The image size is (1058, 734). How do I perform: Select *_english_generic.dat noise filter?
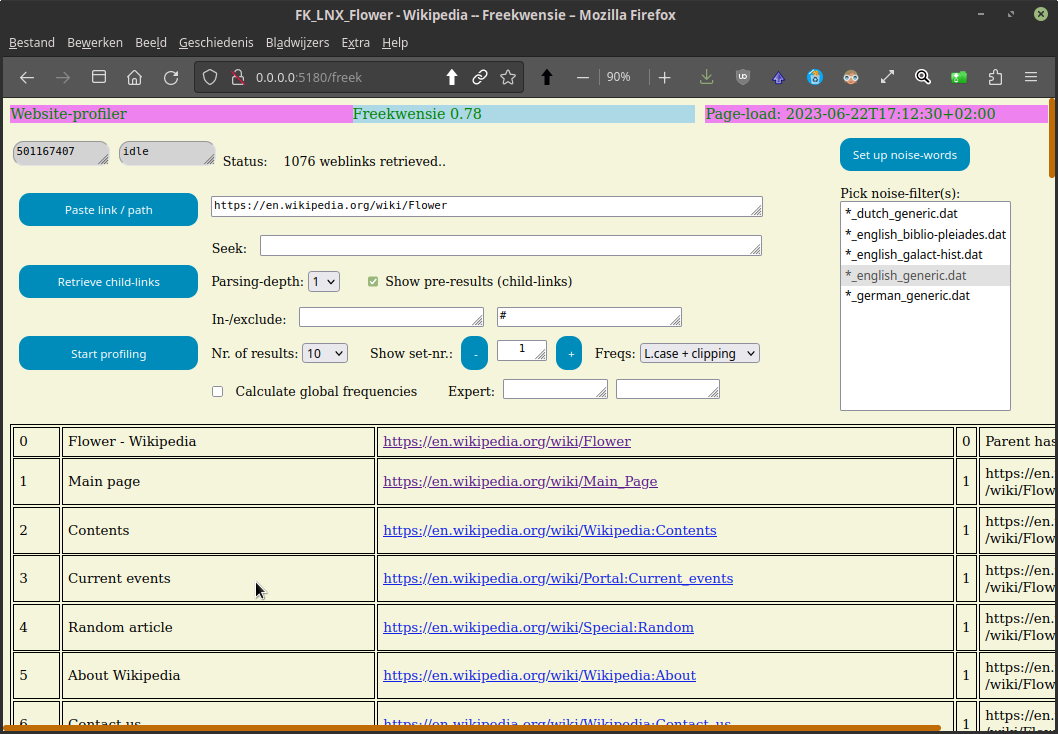pos(925,275)
